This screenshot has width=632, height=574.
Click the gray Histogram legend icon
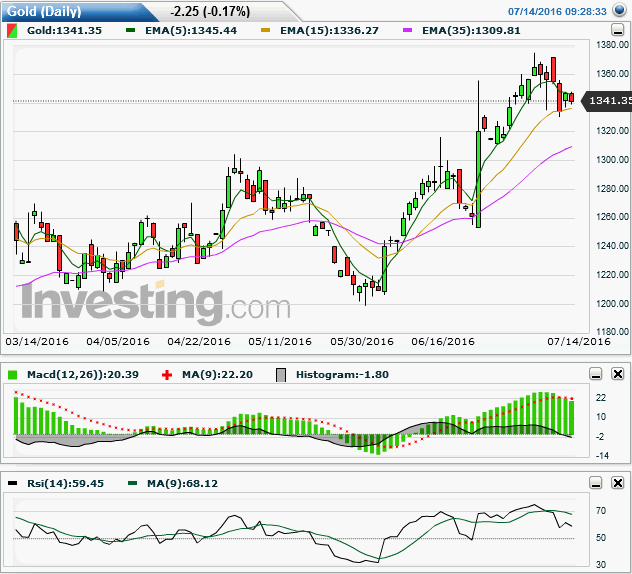point(281,375)
